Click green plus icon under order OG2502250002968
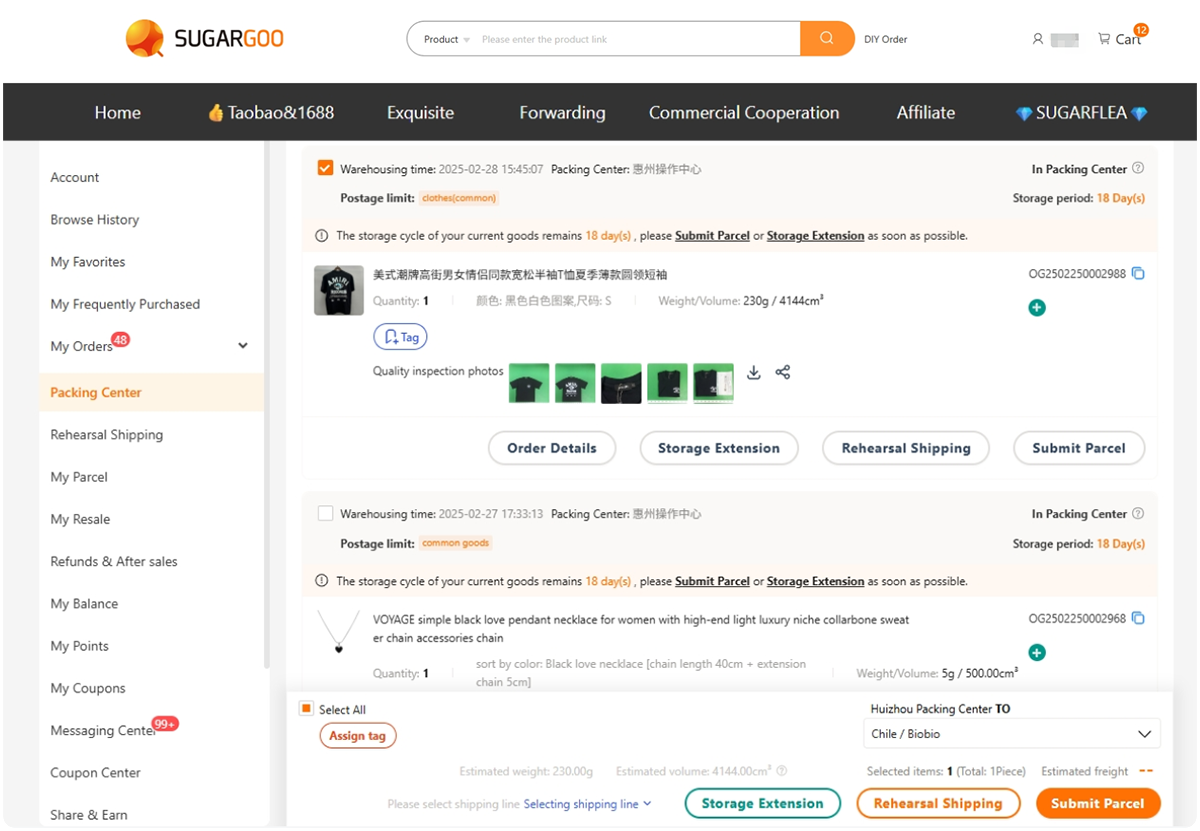This screenshot has width=1200, height=831. (1037, 653)
